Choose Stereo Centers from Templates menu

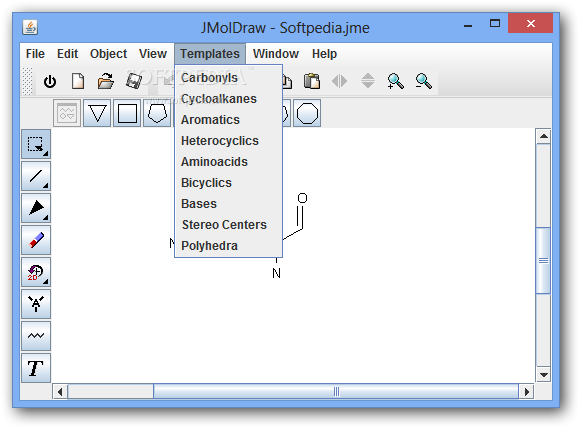pos(228,225)
